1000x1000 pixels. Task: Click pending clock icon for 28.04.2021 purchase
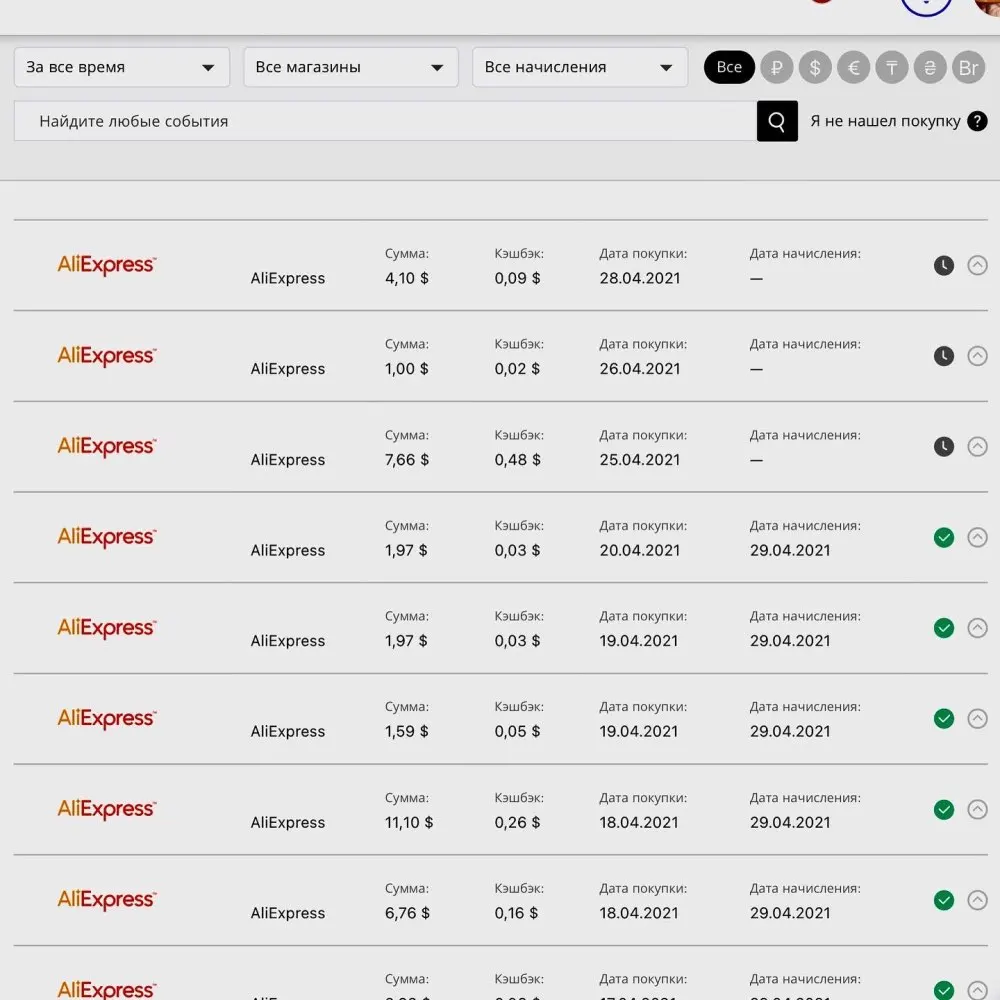pyautogui.click(x=944, y=265)
